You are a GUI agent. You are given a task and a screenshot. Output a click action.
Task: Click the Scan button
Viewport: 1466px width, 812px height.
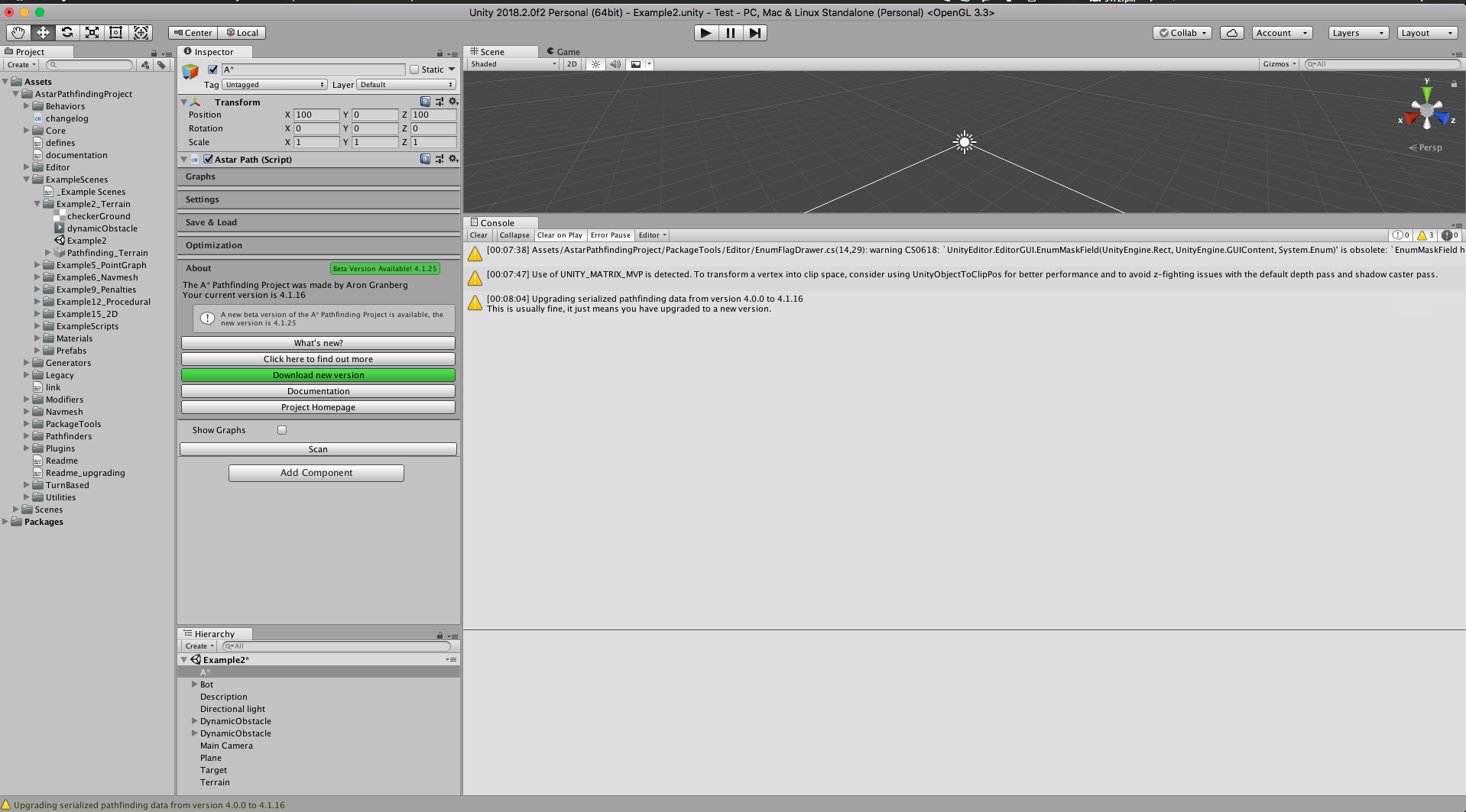click(x=318, y=449)
